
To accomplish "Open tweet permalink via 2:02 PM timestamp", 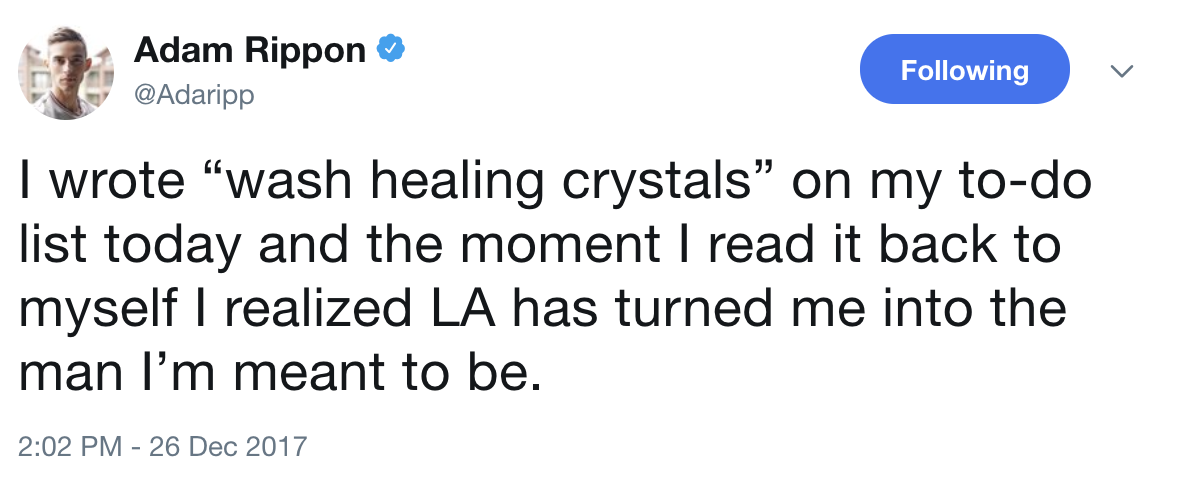I will pos(69,446).
